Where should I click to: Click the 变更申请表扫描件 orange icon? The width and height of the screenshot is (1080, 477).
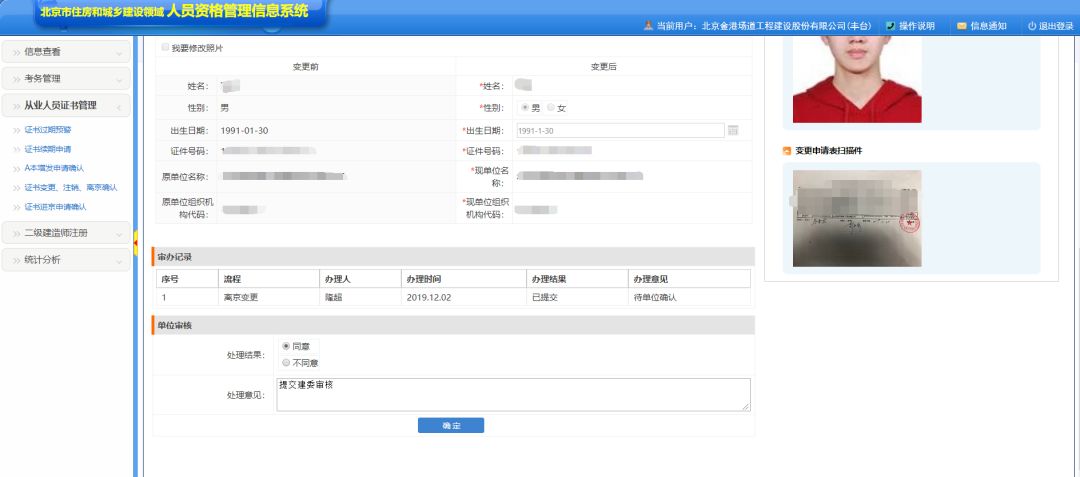(x=787, y=151)
